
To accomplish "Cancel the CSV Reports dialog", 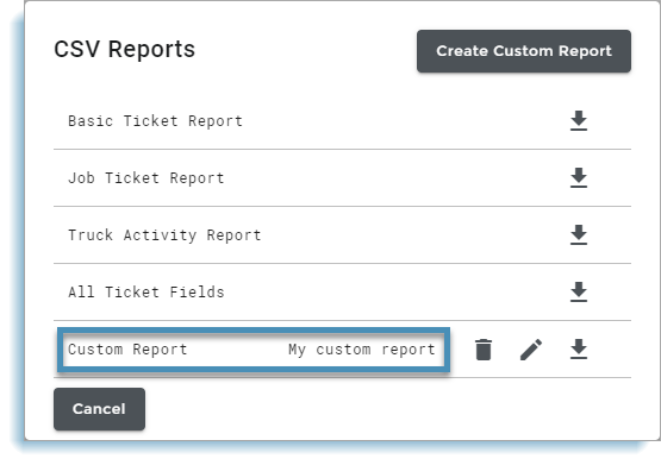I will (99, 409).
